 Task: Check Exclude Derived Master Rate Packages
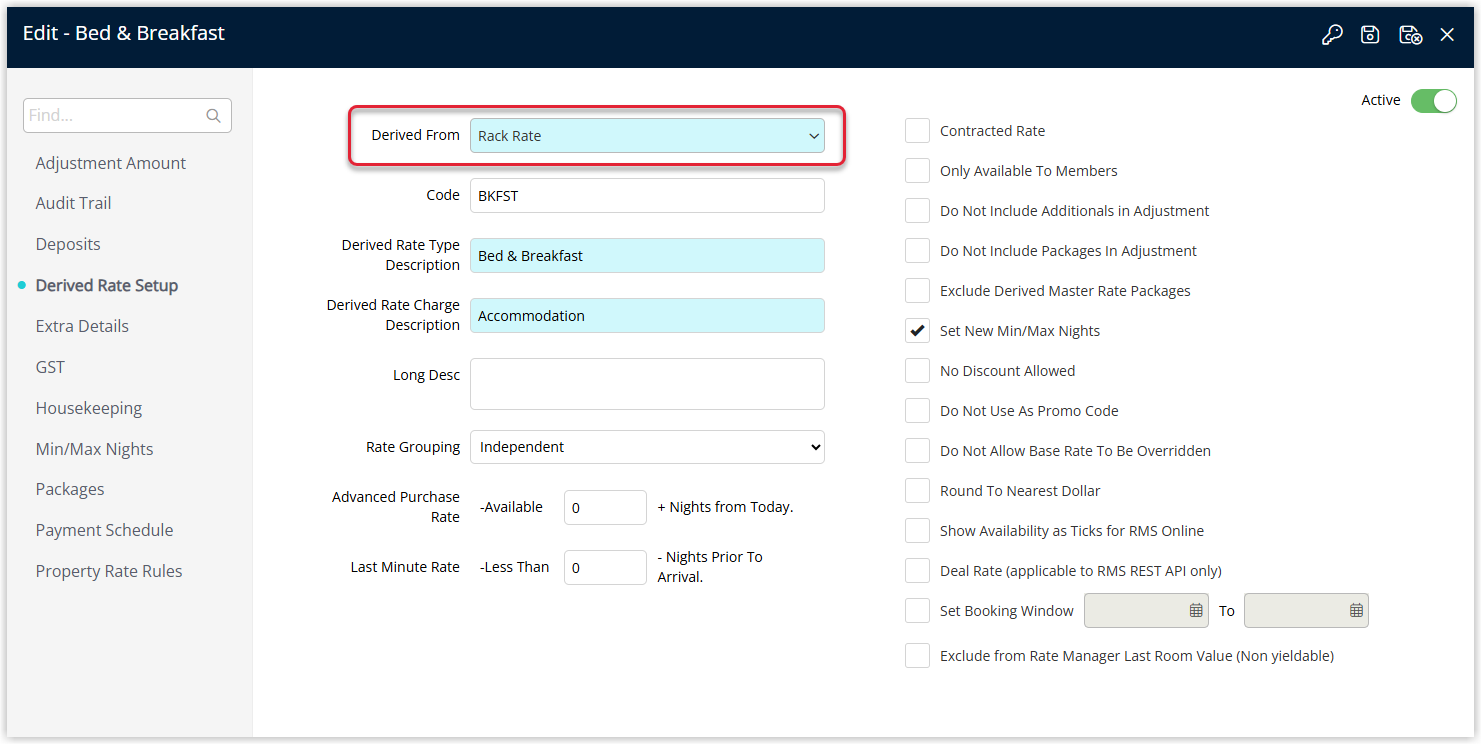tap(917, 291)
